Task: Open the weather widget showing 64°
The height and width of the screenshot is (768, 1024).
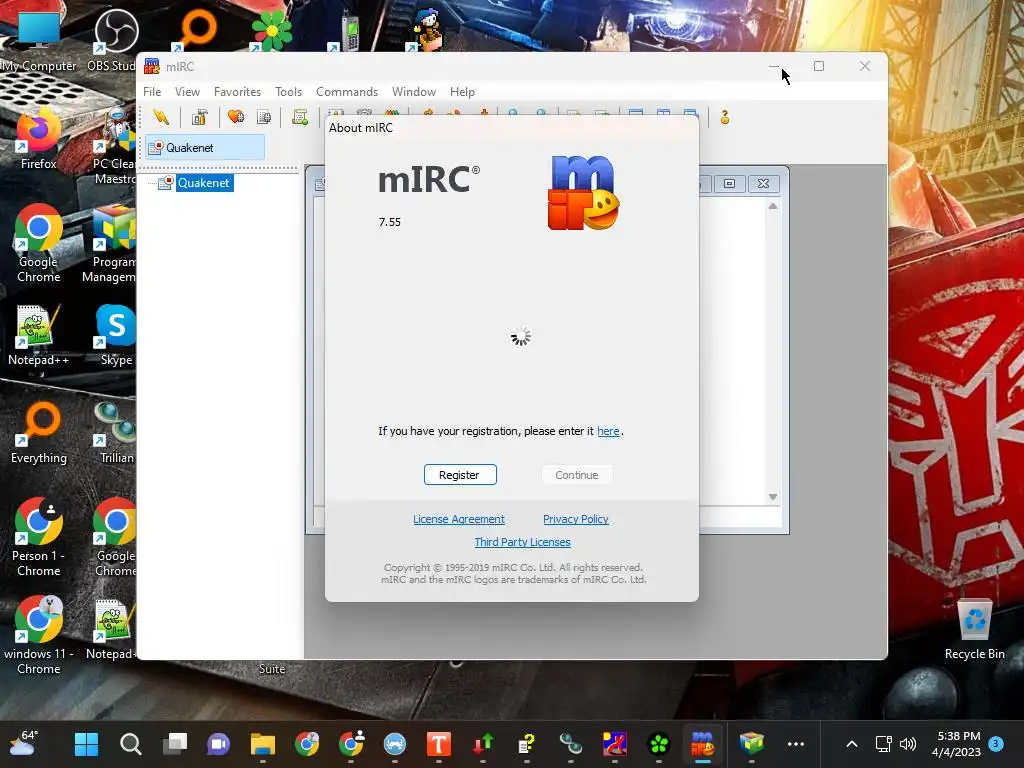Action: [x=24, y=744]
